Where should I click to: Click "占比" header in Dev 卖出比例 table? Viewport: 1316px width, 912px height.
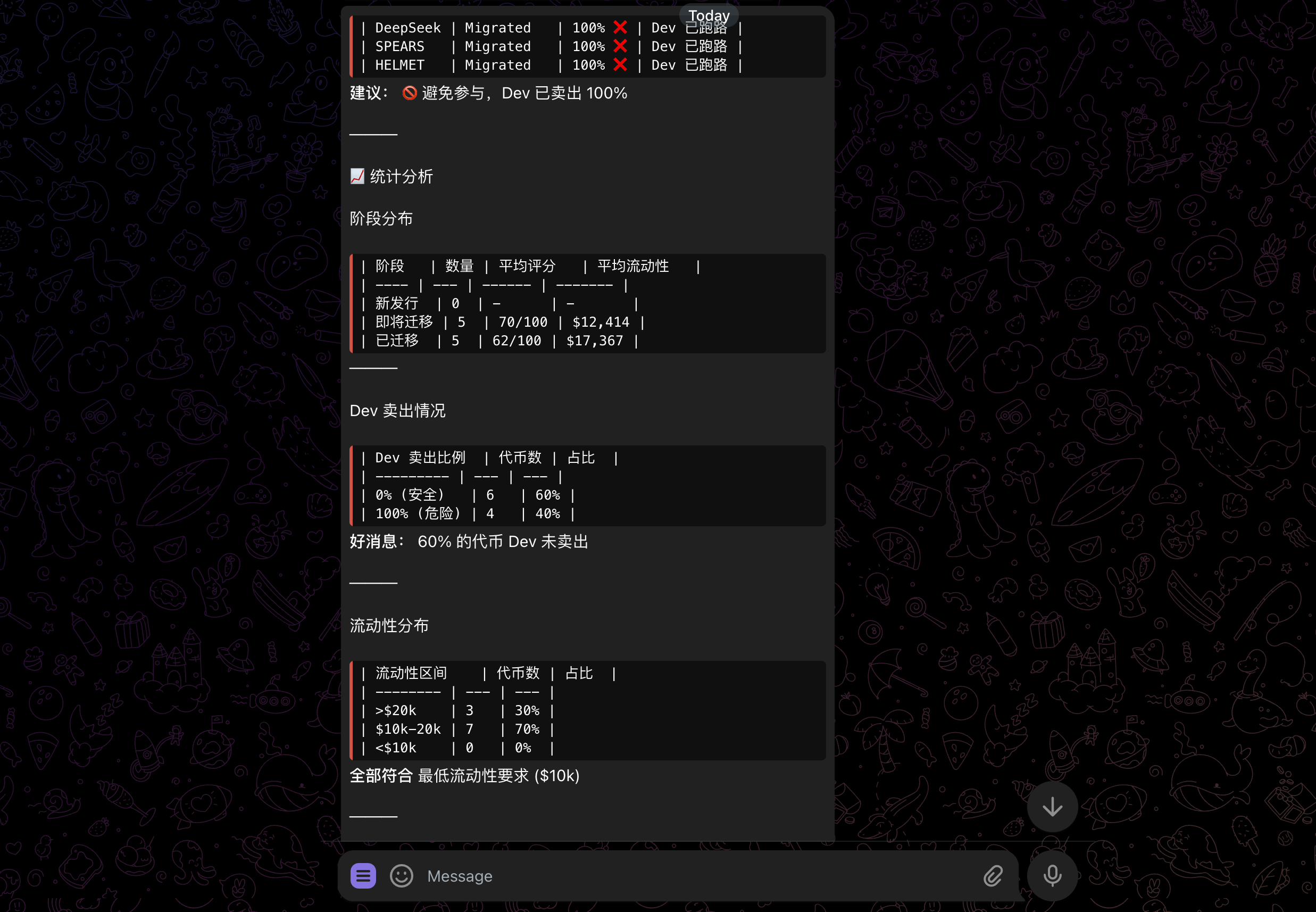(581, 458)
